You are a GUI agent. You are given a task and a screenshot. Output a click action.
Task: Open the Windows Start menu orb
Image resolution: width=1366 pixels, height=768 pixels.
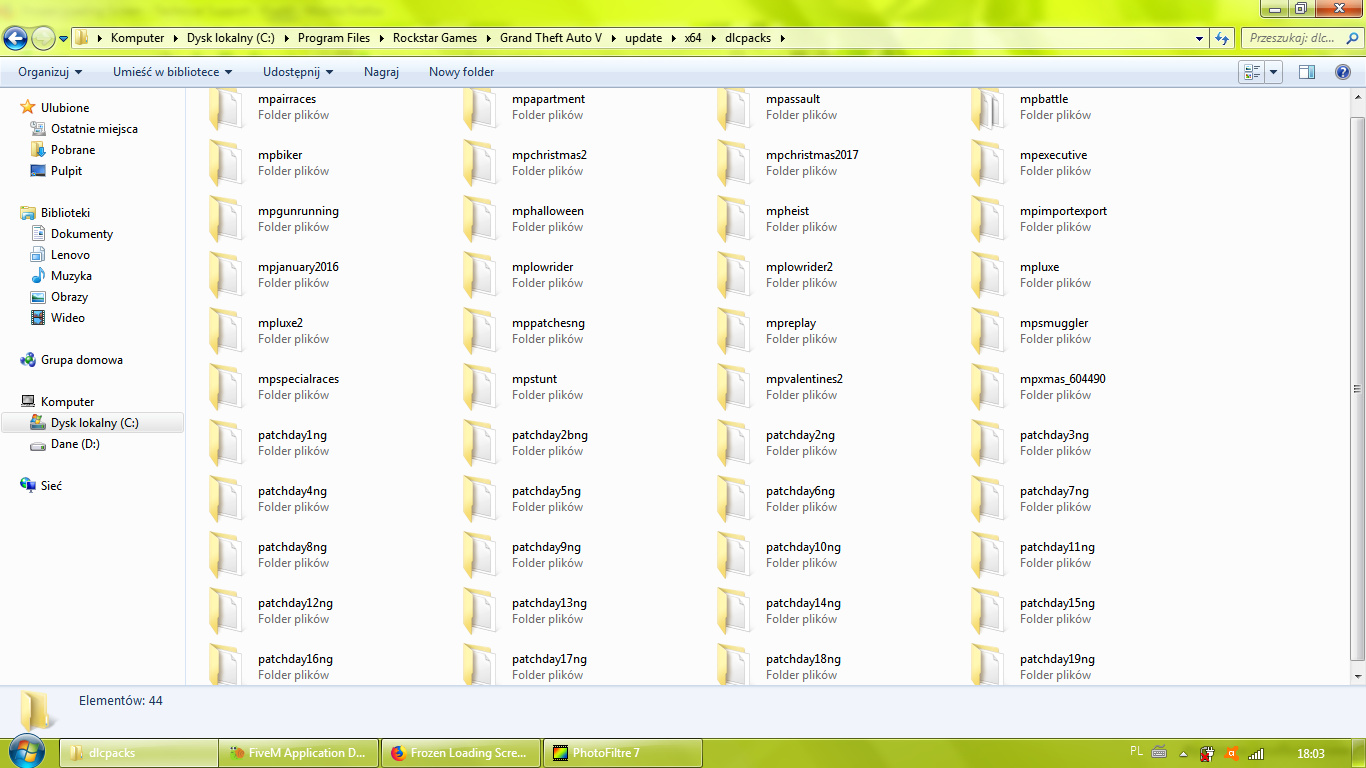pyautogui.click(x=27, y=752)
